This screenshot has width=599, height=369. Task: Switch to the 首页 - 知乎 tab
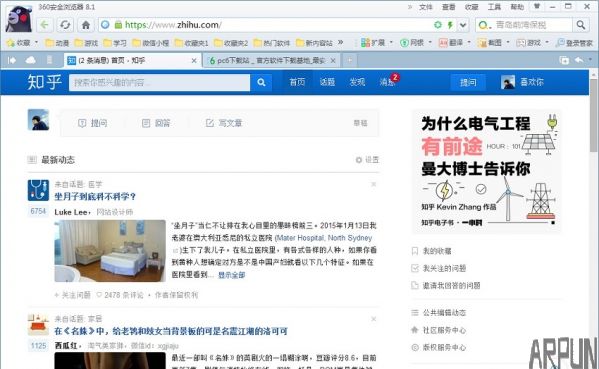(x=132, y=60)
